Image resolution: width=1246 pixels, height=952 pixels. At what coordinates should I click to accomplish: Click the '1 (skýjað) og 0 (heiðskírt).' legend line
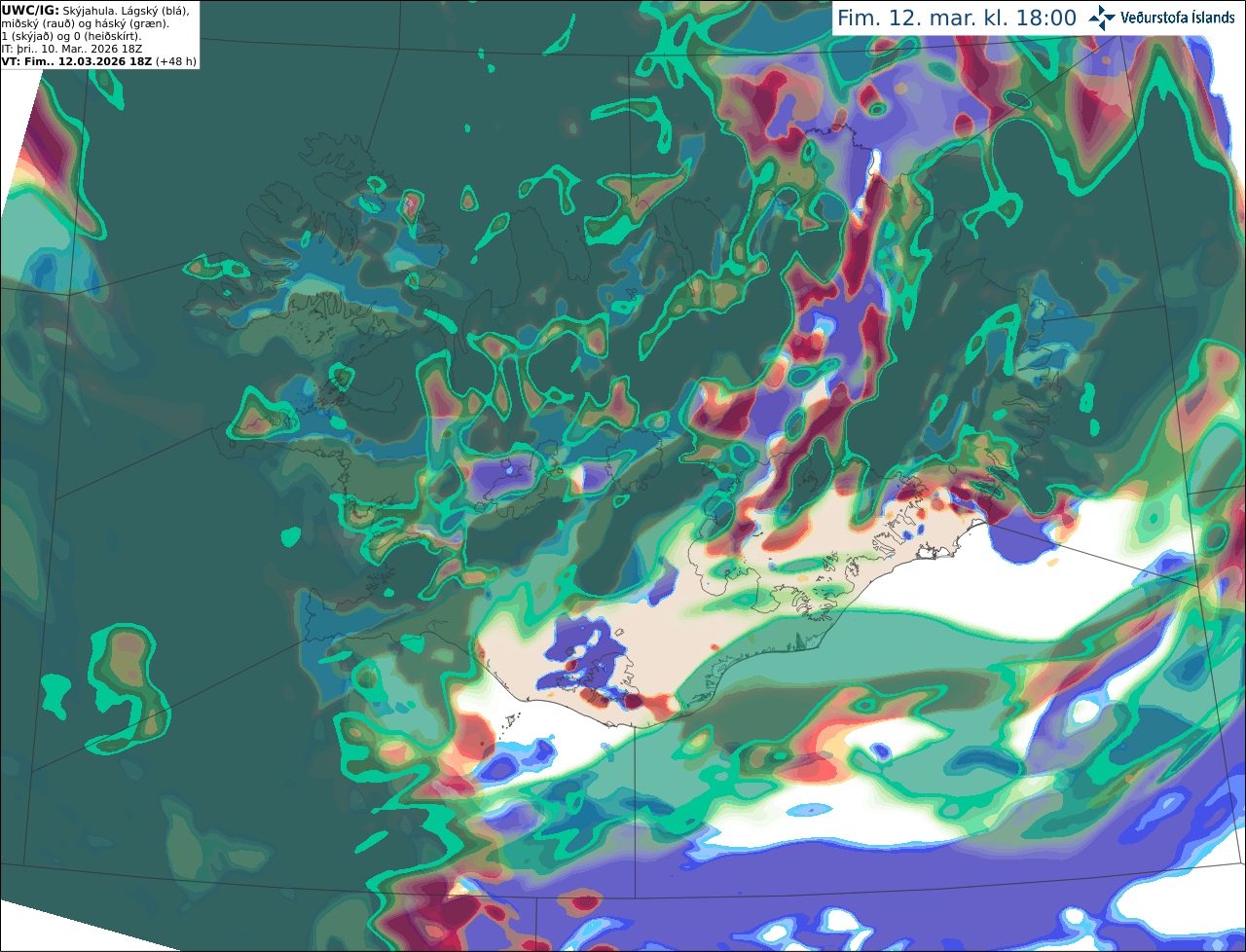pyautogui.click(x=72, y=36)
